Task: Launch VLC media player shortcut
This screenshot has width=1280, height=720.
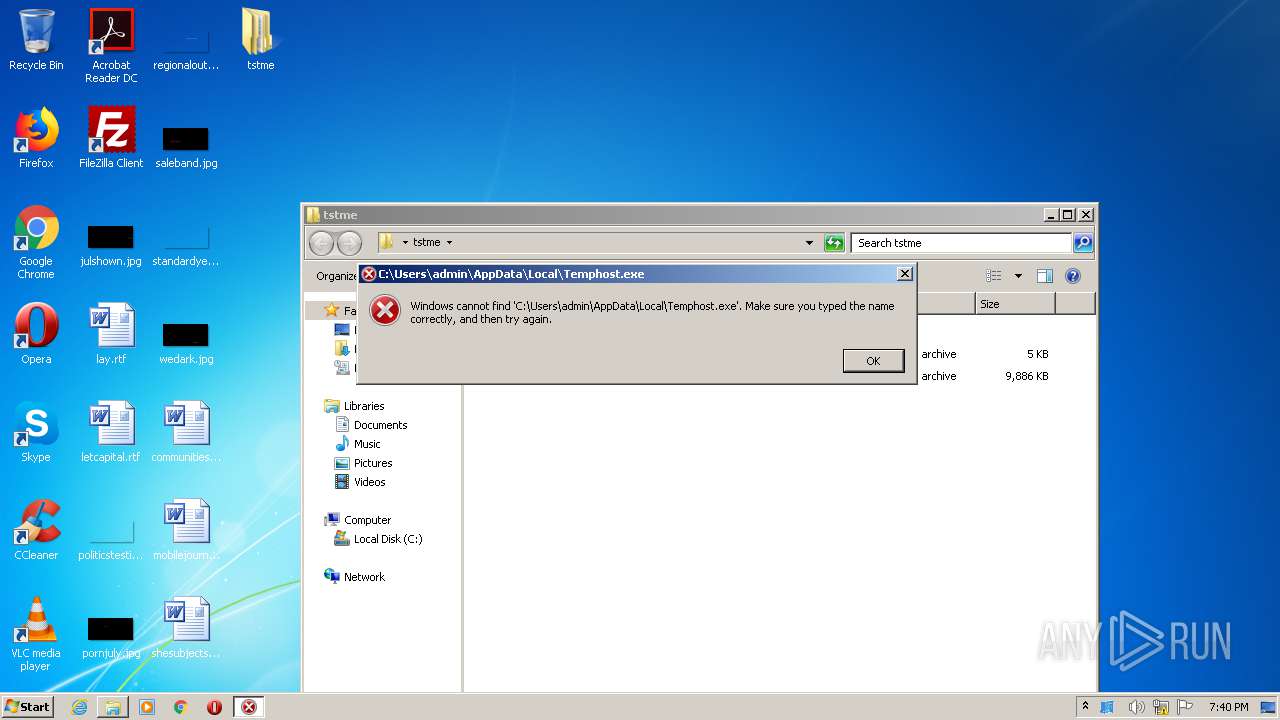Action: tap(36, 634)
